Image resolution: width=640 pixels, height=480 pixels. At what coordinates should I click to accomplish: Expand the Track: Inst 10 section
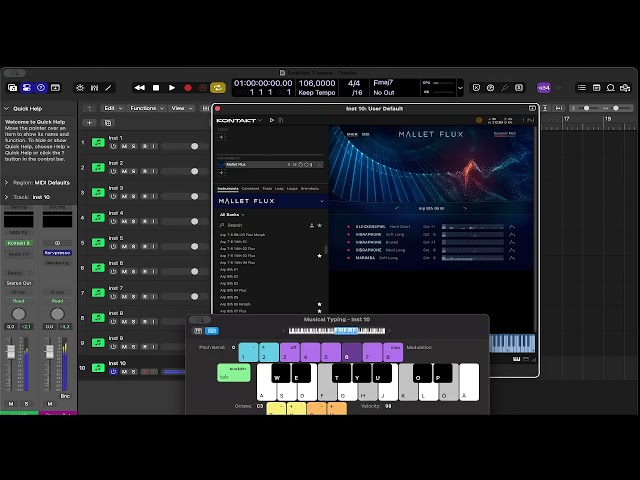pos(7,197)
